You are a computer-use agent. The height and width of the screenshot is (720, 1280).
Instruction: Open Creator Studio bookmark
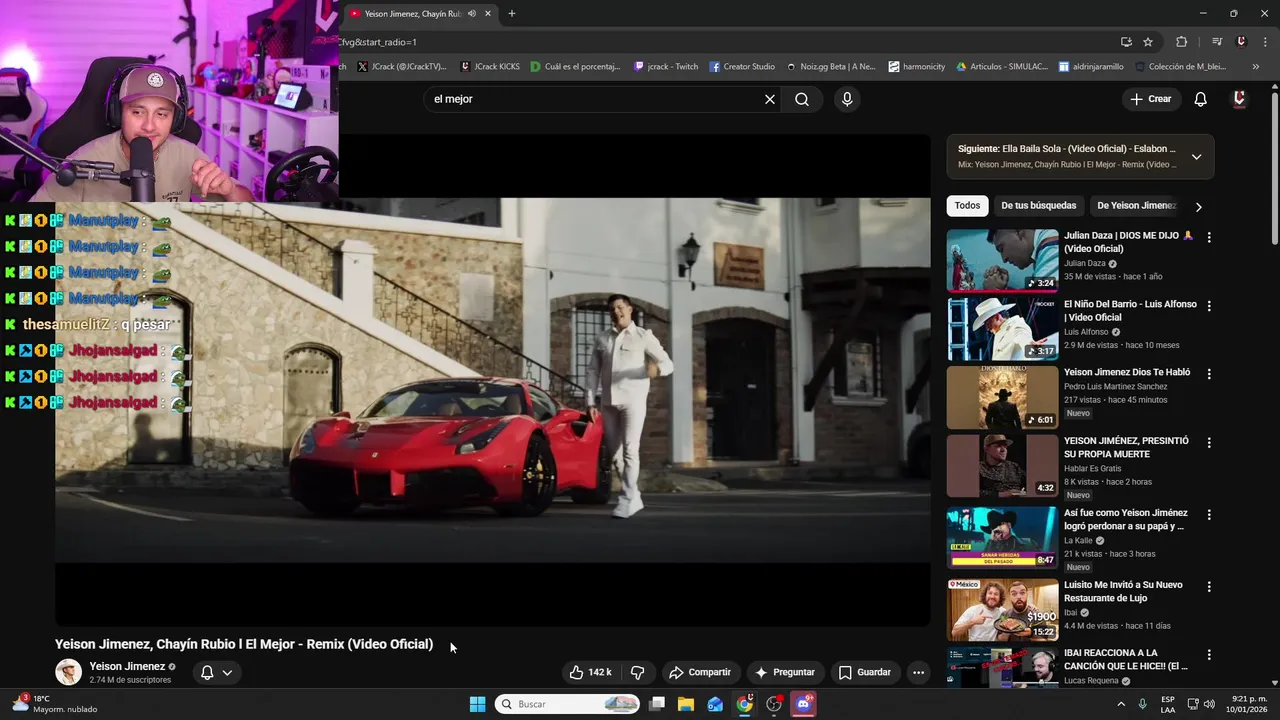742,67
